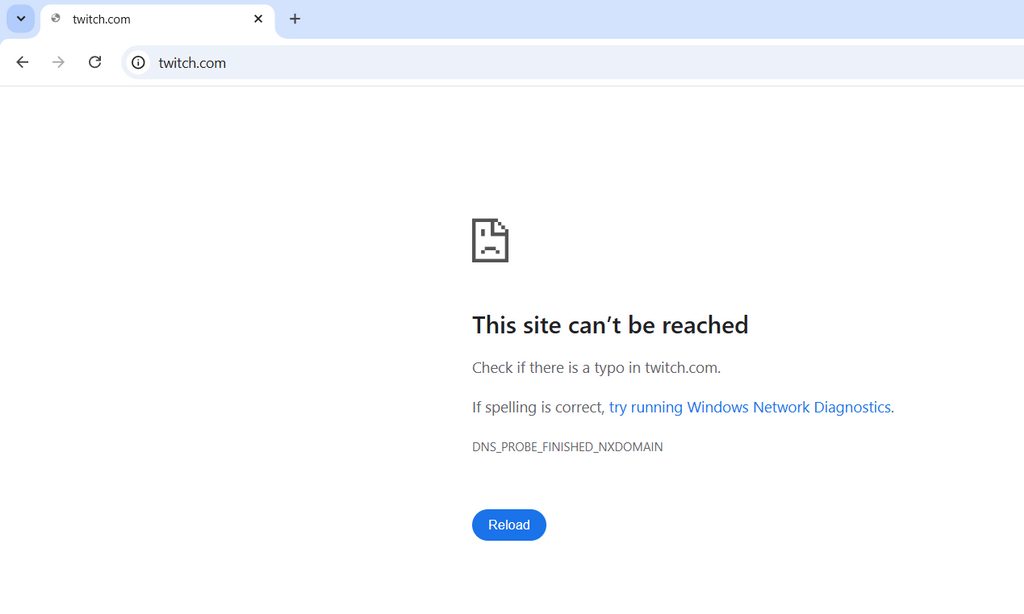Click the globe favicon on the twitch.com tab
The height and width of the screenshot is (614, 1024).
pyautogui.click(x=56, y=18)
